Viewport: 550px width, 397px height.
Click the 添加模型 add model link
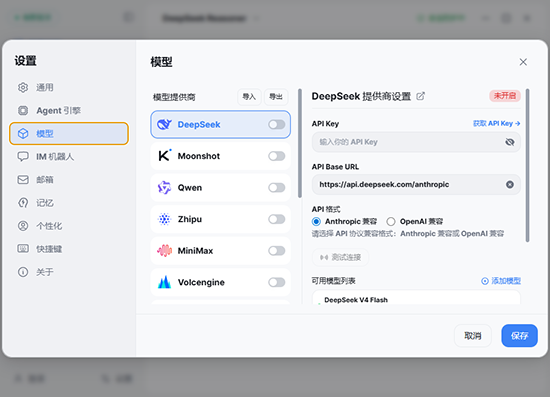tap(501, 281)
